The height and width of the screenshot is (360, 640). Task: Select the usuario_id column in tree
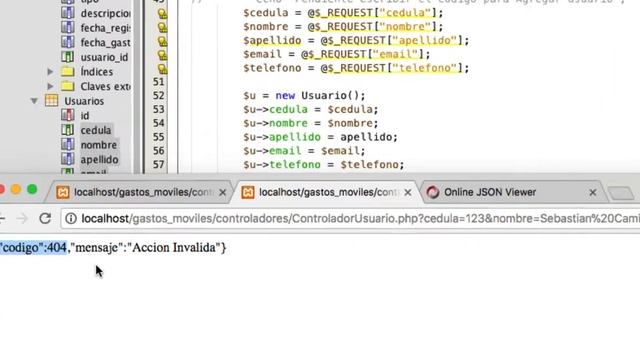click(x=104, y=57)
